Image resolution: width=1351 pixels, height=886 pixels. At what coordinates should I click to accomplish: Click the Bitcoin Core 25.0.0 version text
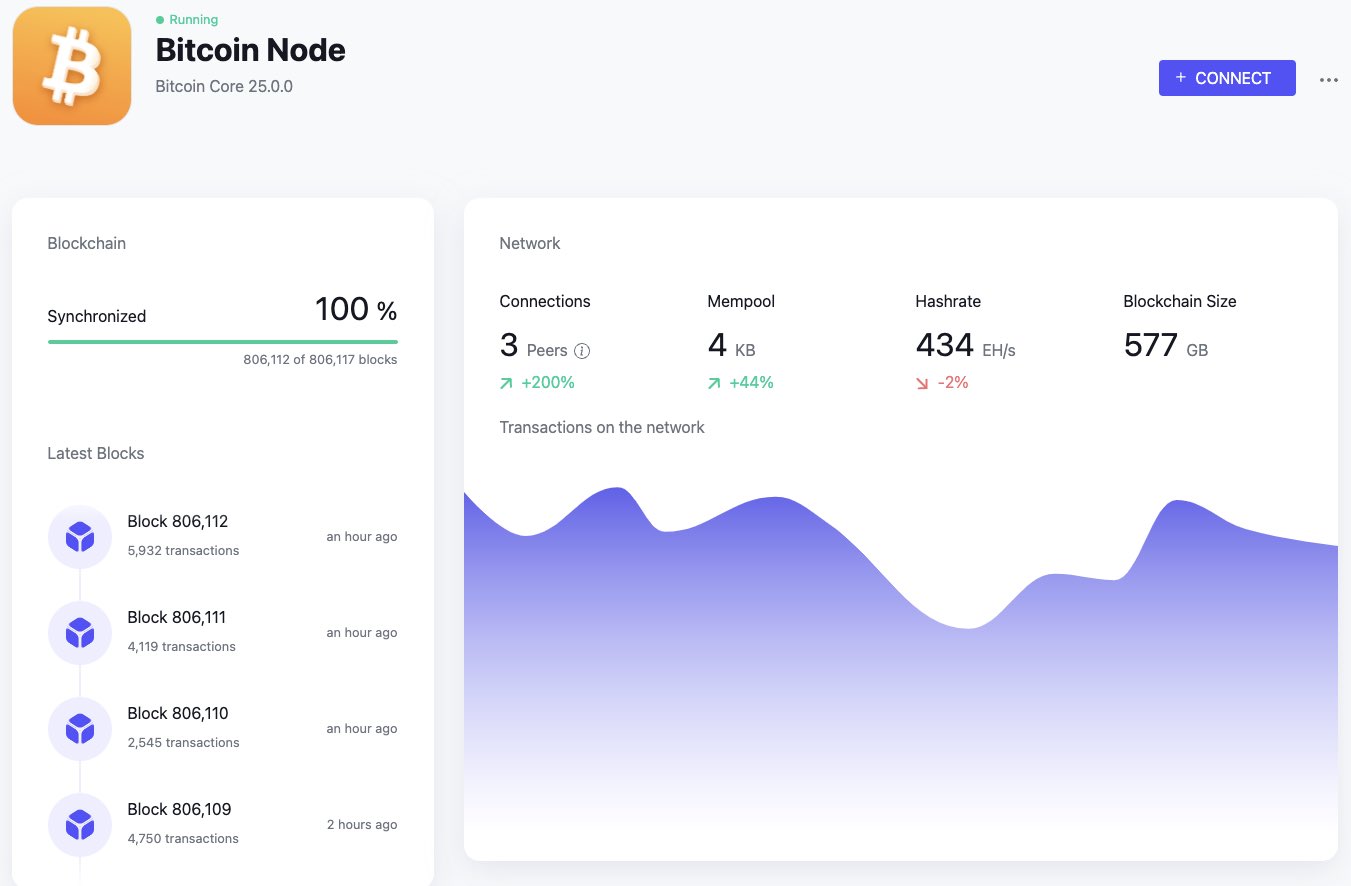(224, 86)
